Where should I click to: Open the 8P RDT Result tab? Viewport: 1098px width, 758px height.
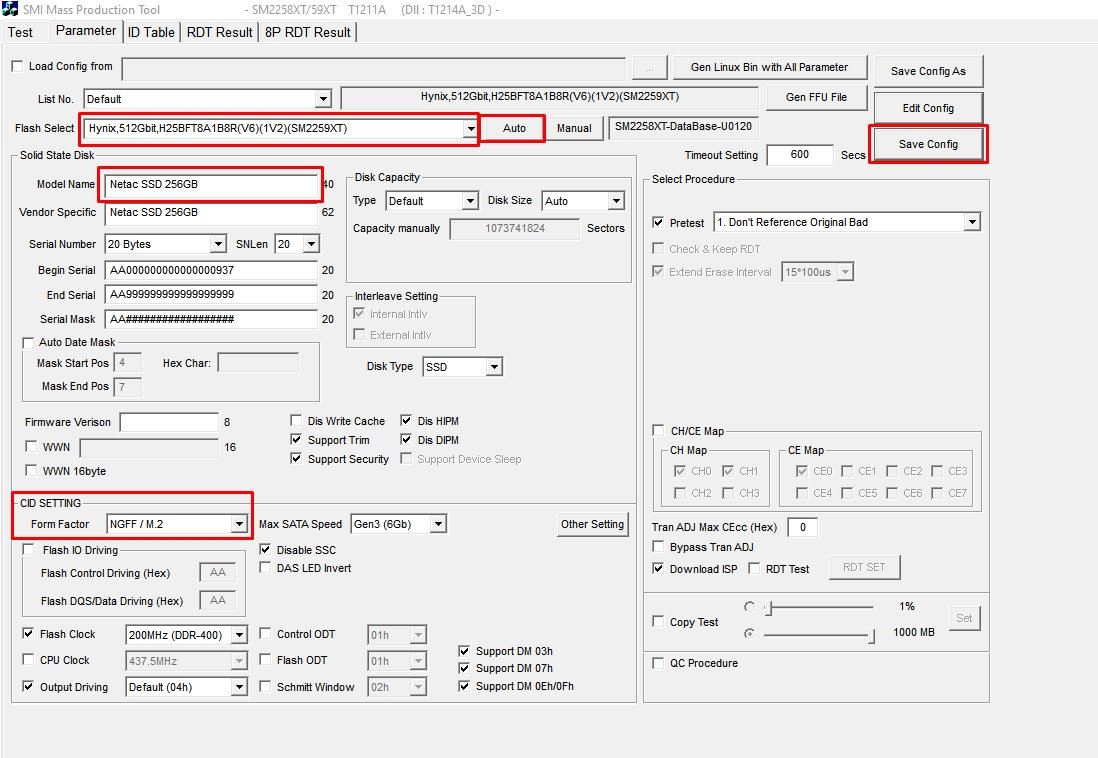[x=307, y=32]
